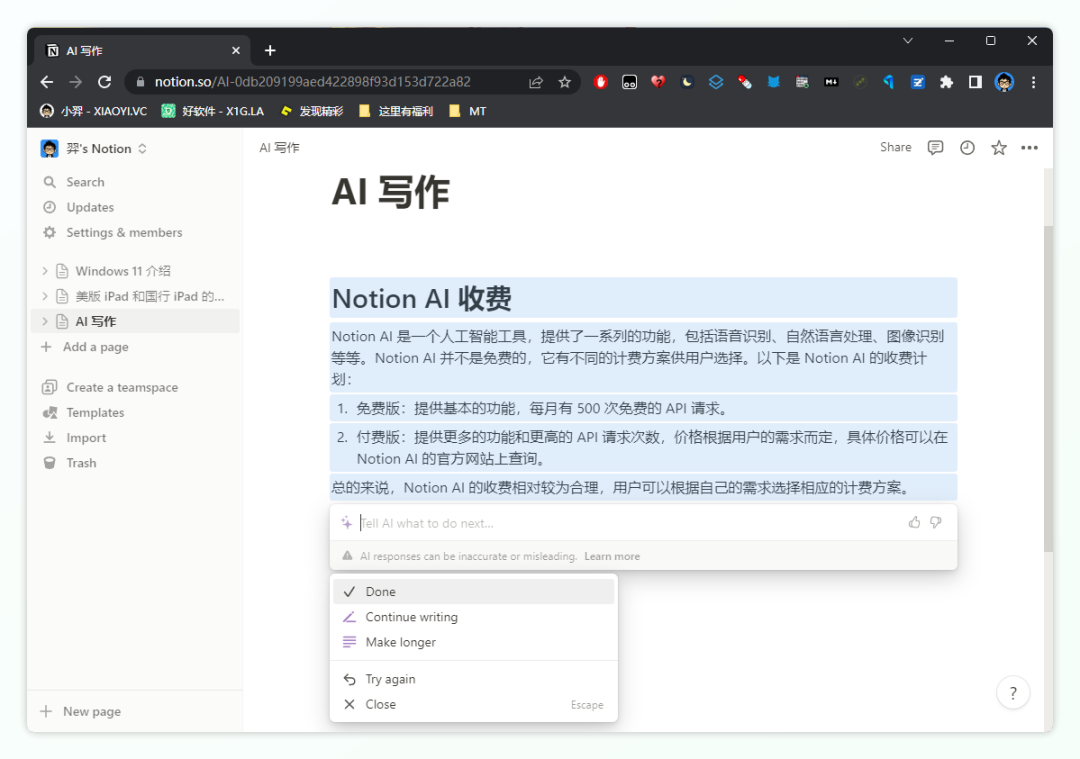Select Try again in the AI menu
This screenshot has width=1080, height=759.
pyautogui.click(x=390, y=679)
